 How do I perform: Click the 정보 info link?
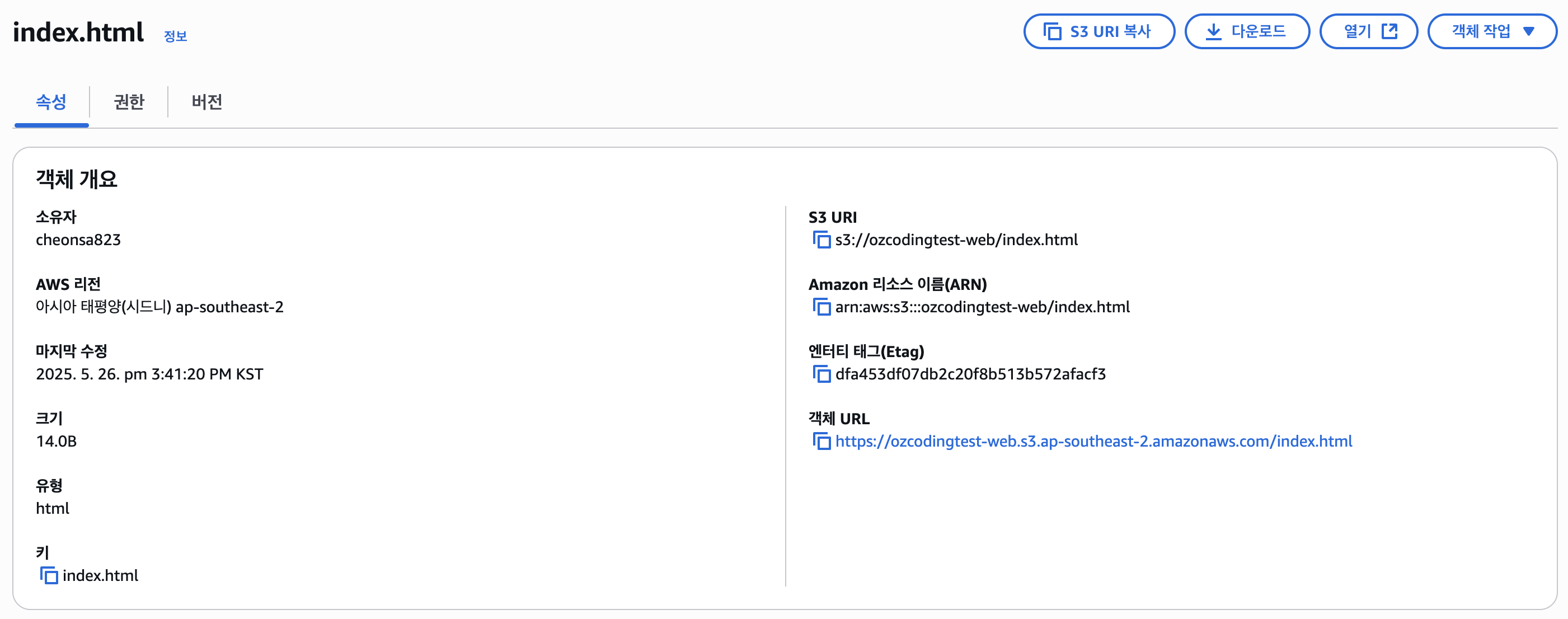(x=175, y=36)
